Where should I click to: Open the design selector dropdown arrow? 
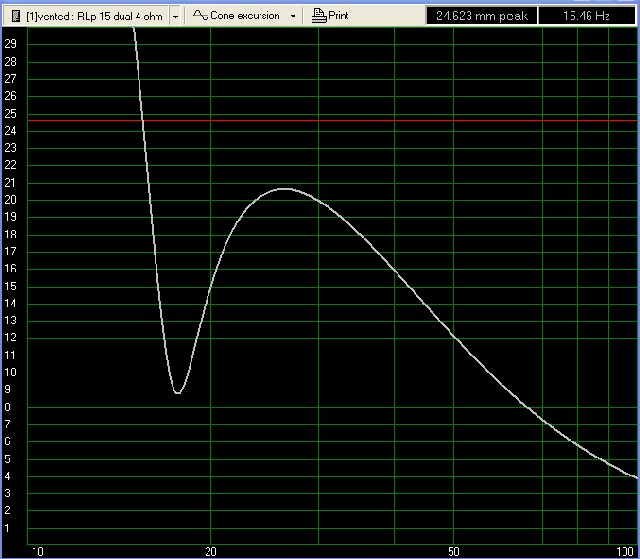[176, 16]
